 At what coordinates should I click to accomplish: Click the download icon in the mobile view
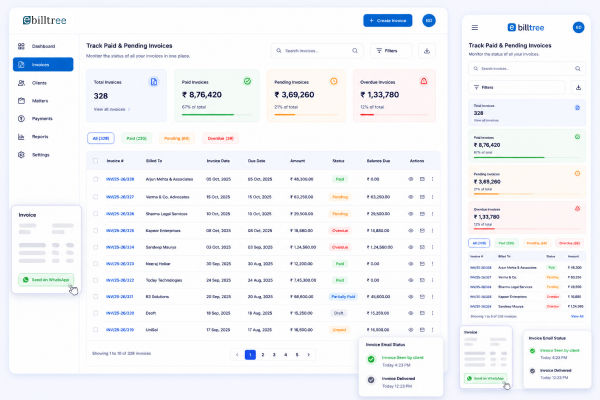coord(578,88)
